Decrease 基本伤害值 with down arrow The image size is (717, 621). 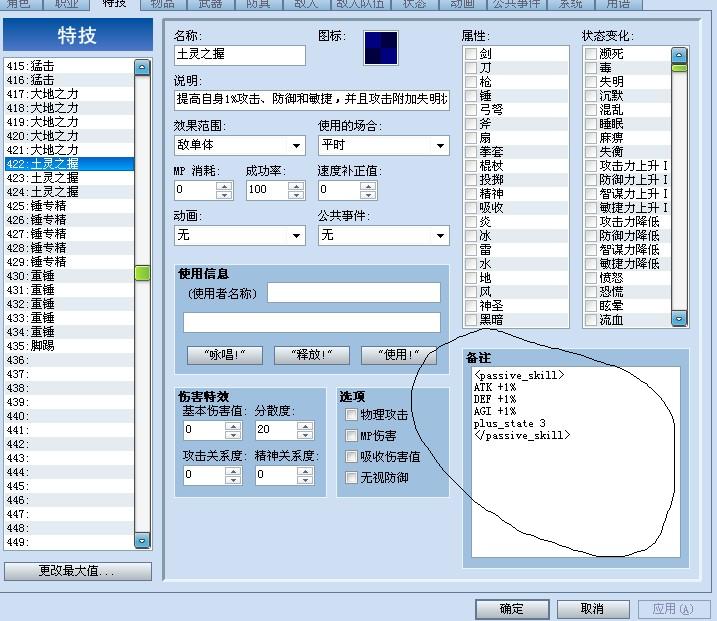point(233,434)
